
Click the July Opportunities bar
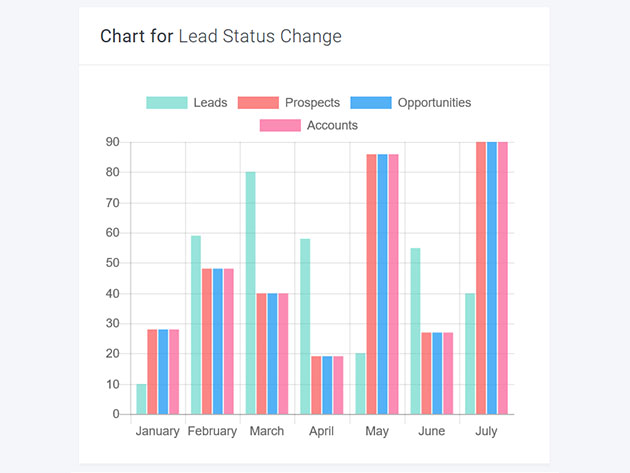[492, 278]
